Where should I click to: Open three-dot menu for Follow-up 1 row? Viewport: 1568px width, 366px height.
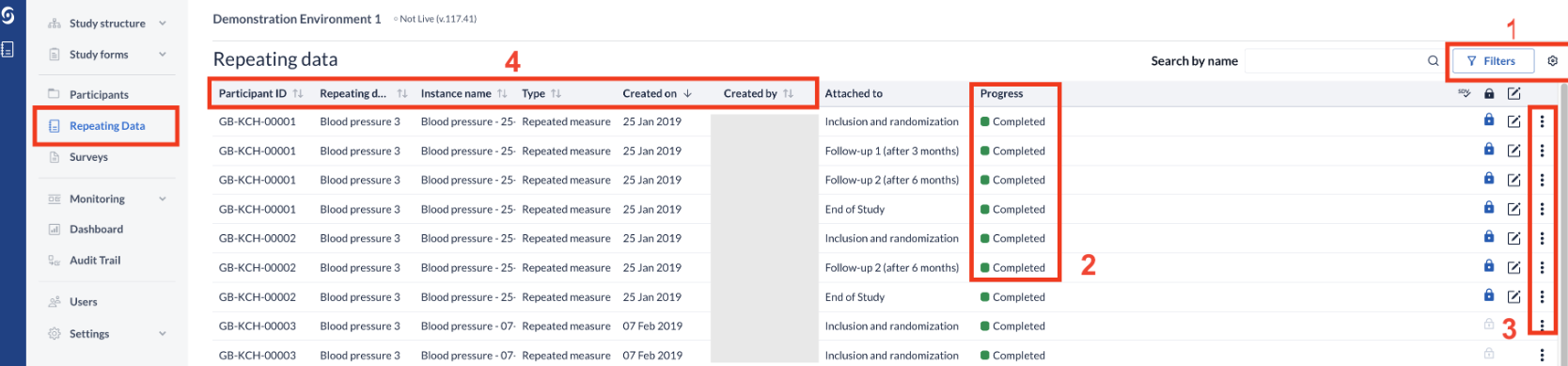click(x=1542, y=151)
